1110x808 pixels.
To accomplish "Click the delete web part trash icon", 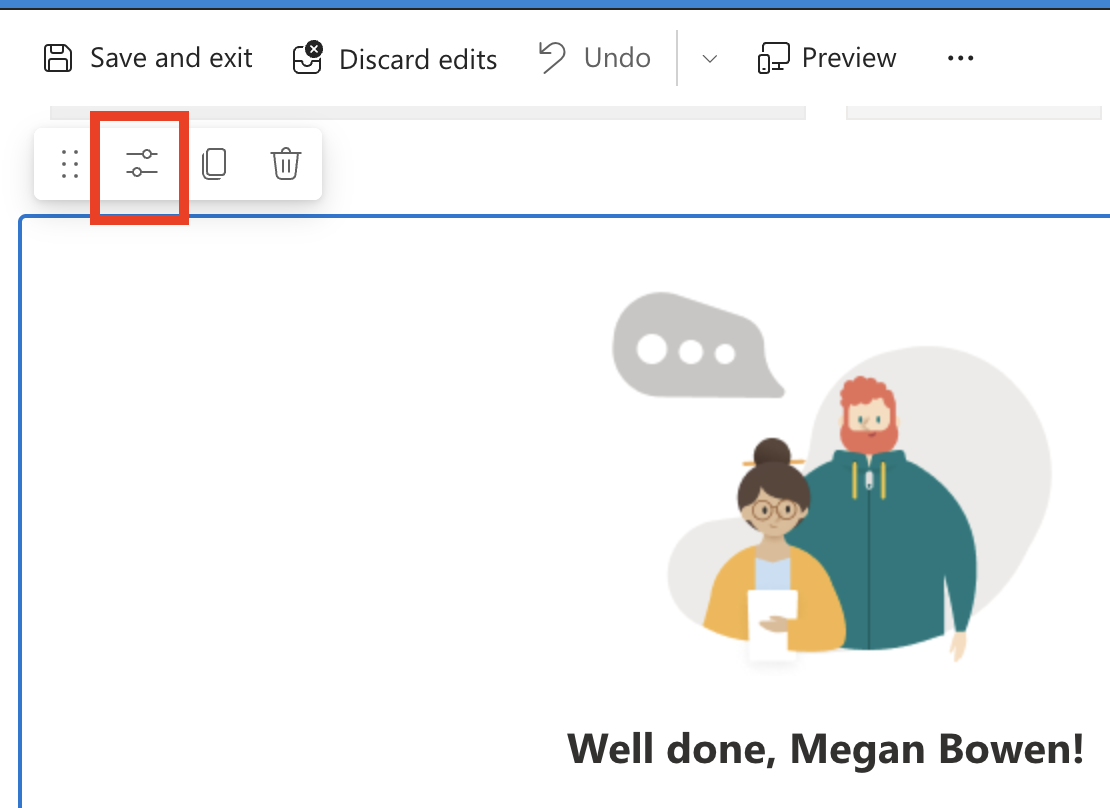I will click(x=285, y=164).
